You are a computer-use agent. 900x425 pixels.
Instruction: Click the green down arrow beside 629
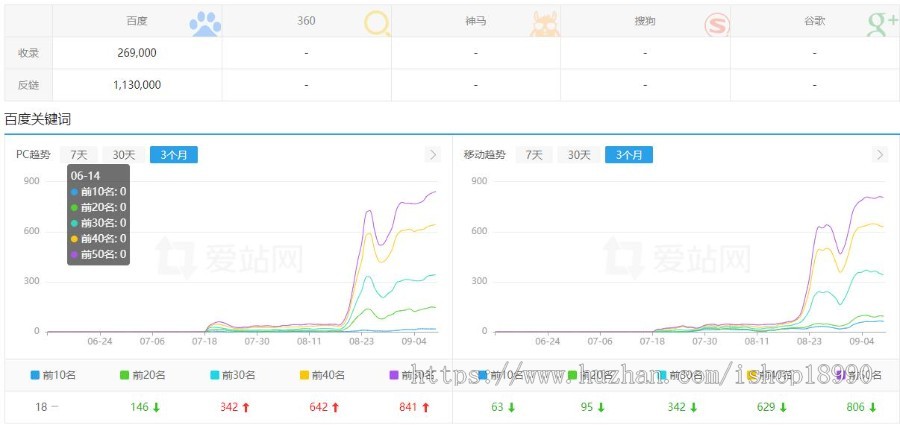(783, 407)
